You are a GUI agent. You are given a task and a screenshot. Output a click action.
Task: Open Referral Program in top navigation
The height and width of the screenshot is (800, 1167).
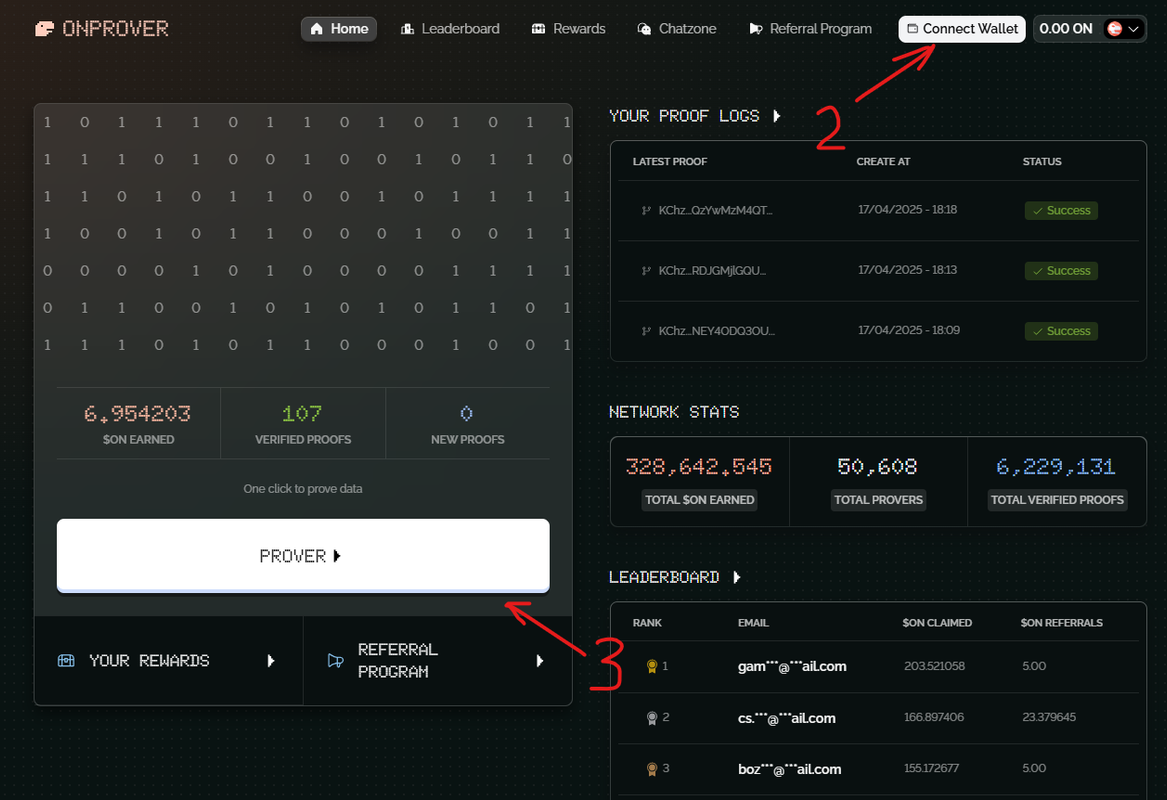810,29
